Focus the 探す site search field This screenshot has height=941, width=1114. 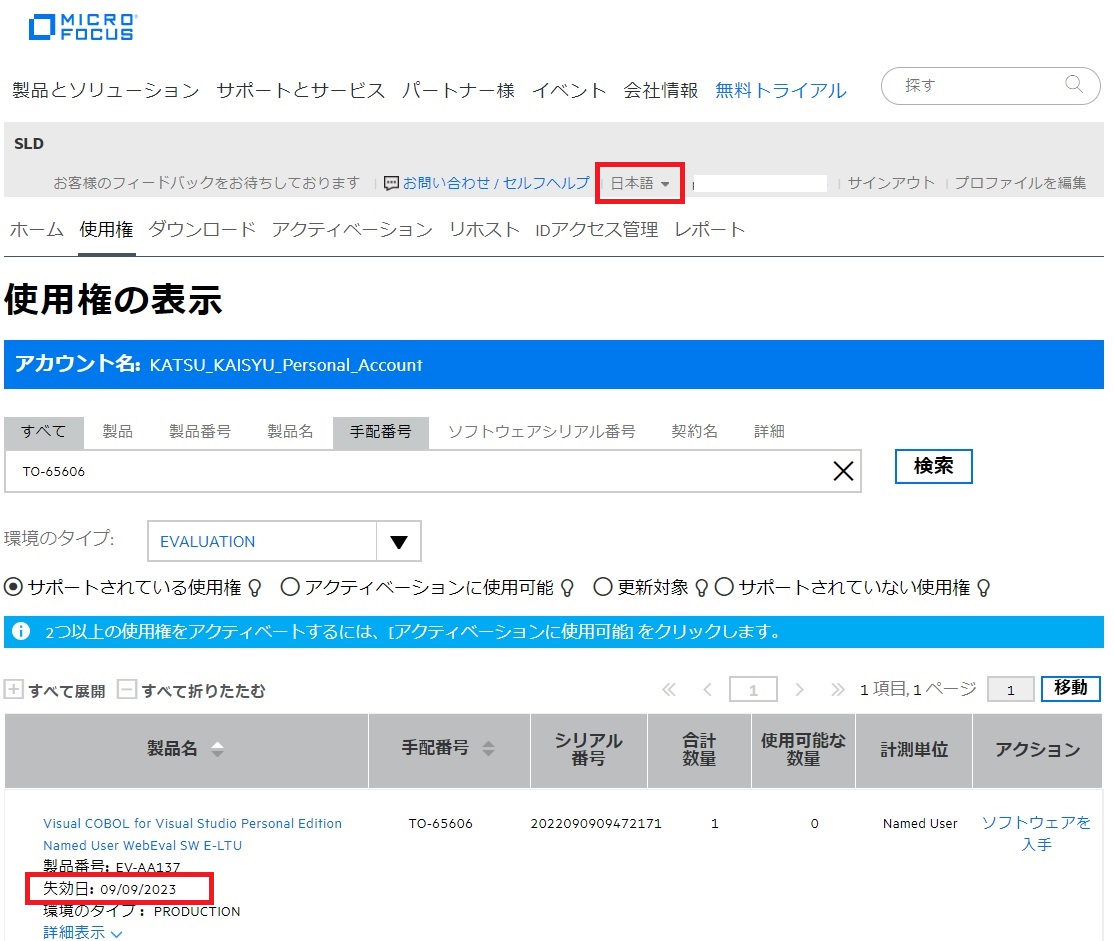click(990, 86)
